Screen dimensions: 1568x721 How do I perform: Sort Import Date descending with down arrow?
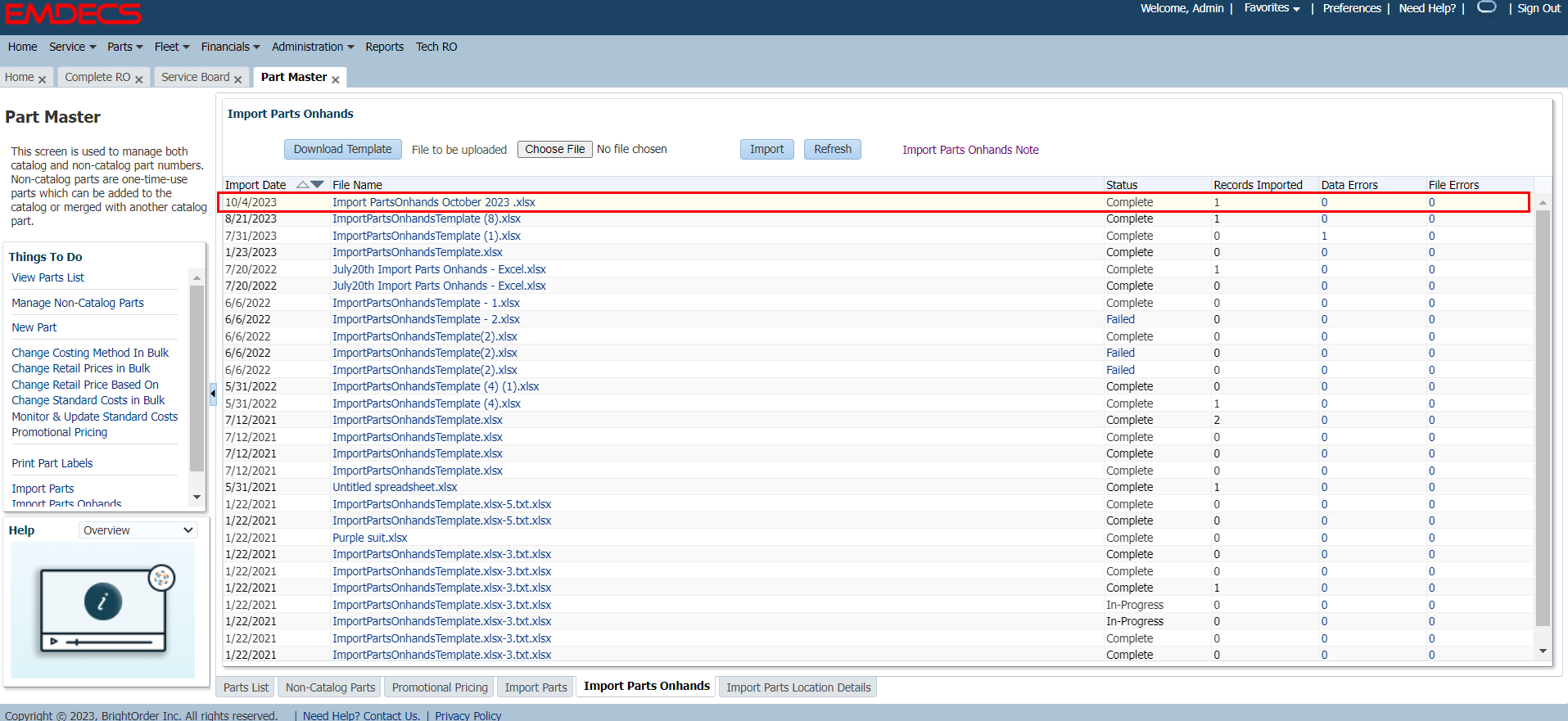(318, 185)
